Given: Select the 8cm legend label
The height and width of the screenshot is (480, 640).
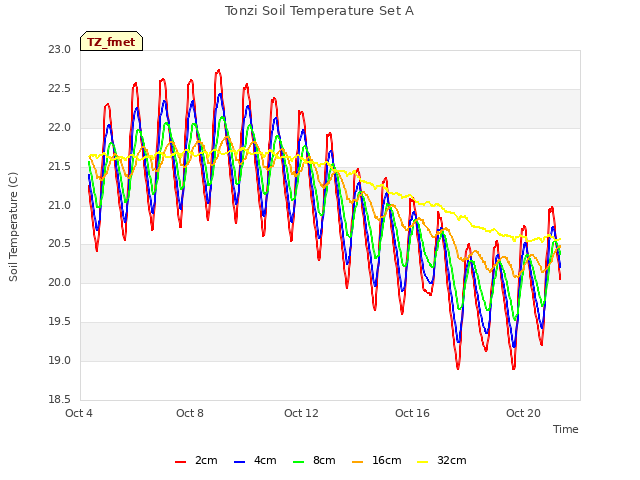Looking at the screenshot, I should pyautogui.click(x=324, y=460).
